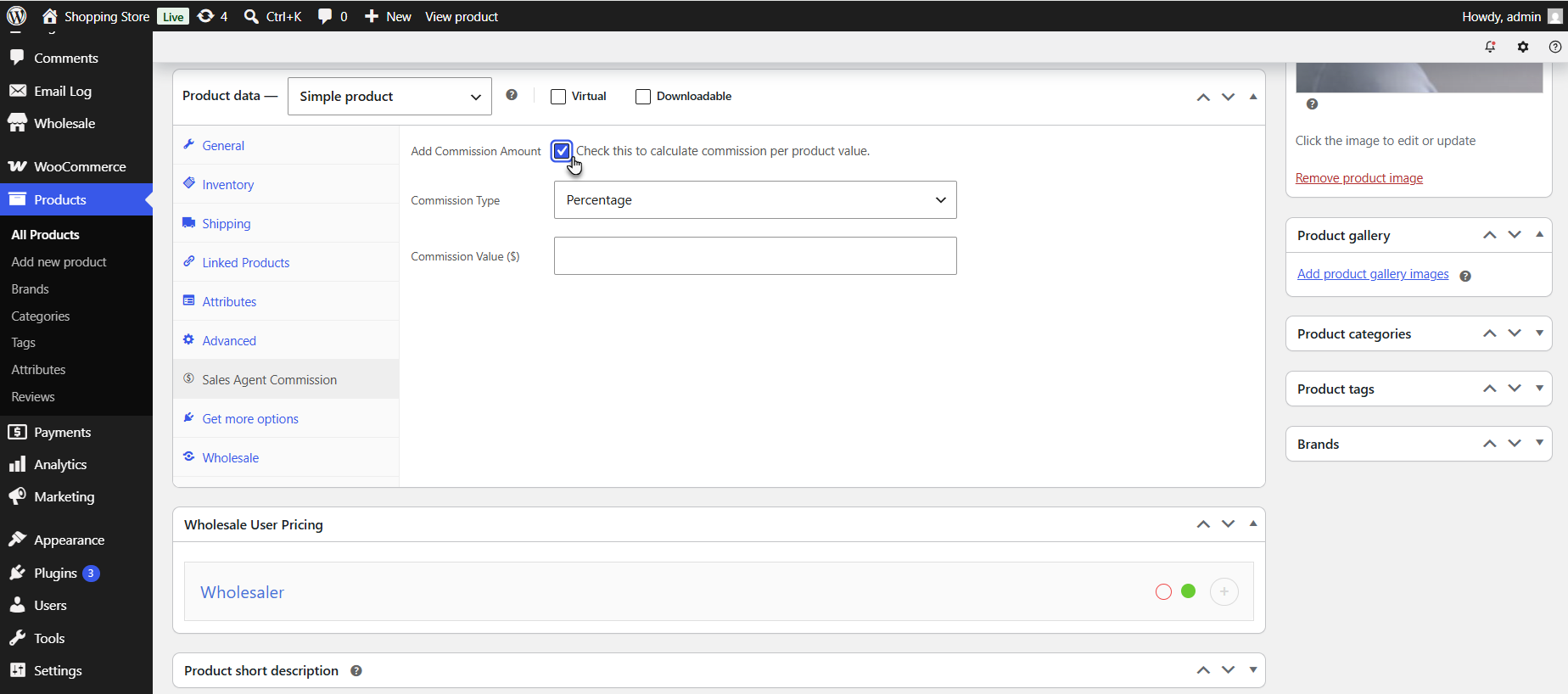Click Add product gallery images link
This screenshot has width=1568, height=694.
click(x=1373, y=273)
